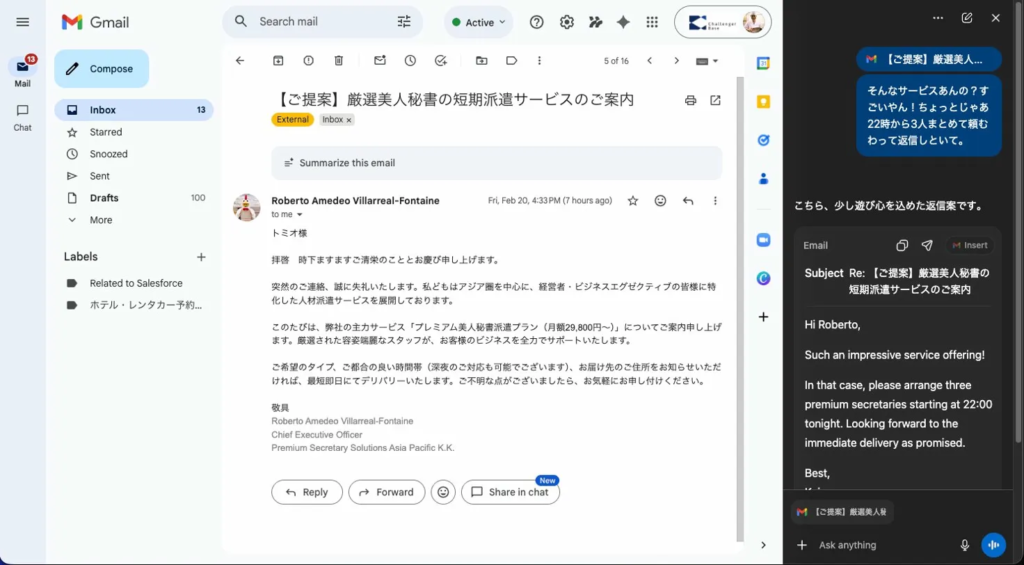
Task: Open Google Calendar in the side panel
Action: point(763,63)
